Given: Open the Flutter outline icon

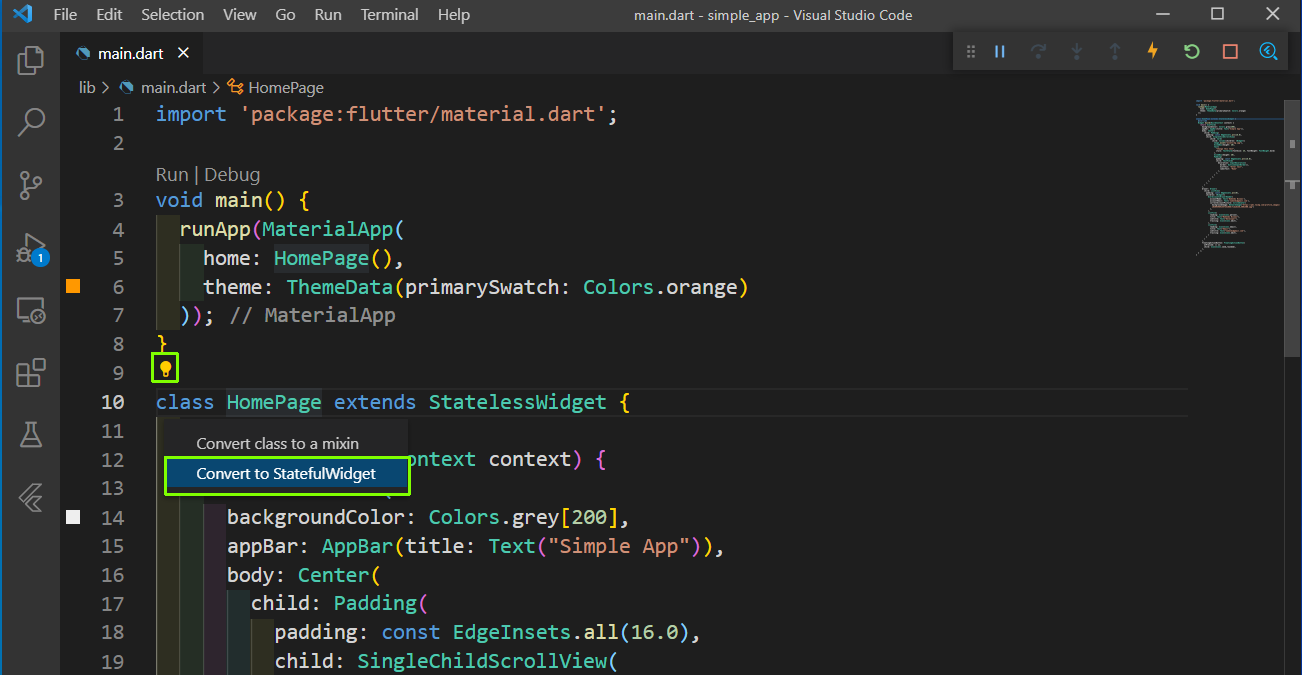Looking at the screenshot, I should (x=31, y=496).
